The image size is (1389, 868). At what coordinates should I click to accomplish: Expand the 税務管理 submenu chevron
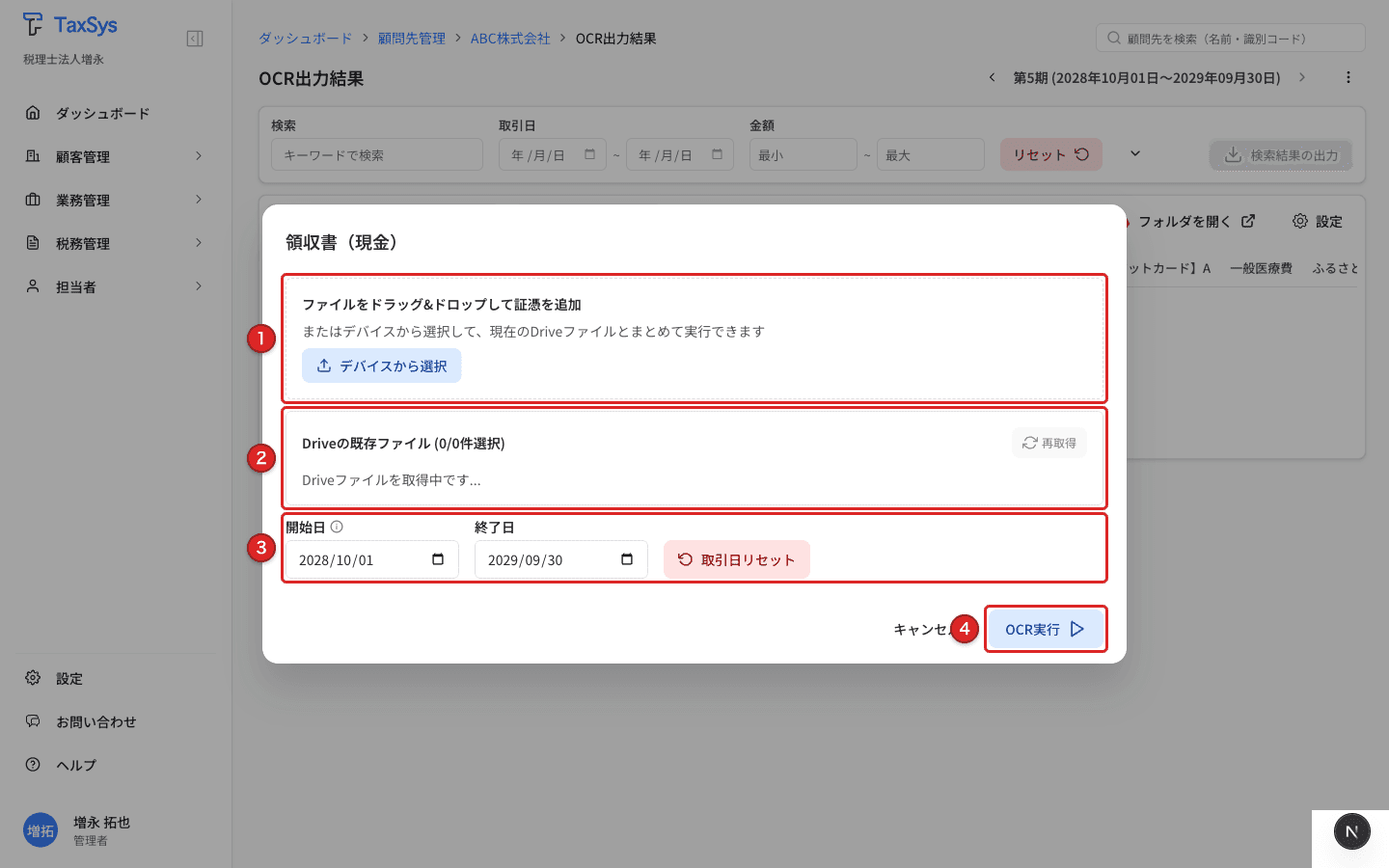point(199,243)
